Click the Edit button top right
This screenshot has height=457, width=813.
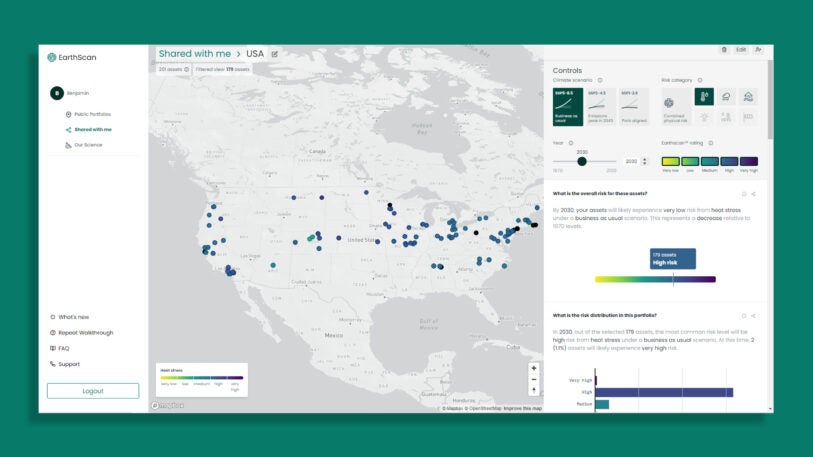pyautogui.click(x=741, y=50)
